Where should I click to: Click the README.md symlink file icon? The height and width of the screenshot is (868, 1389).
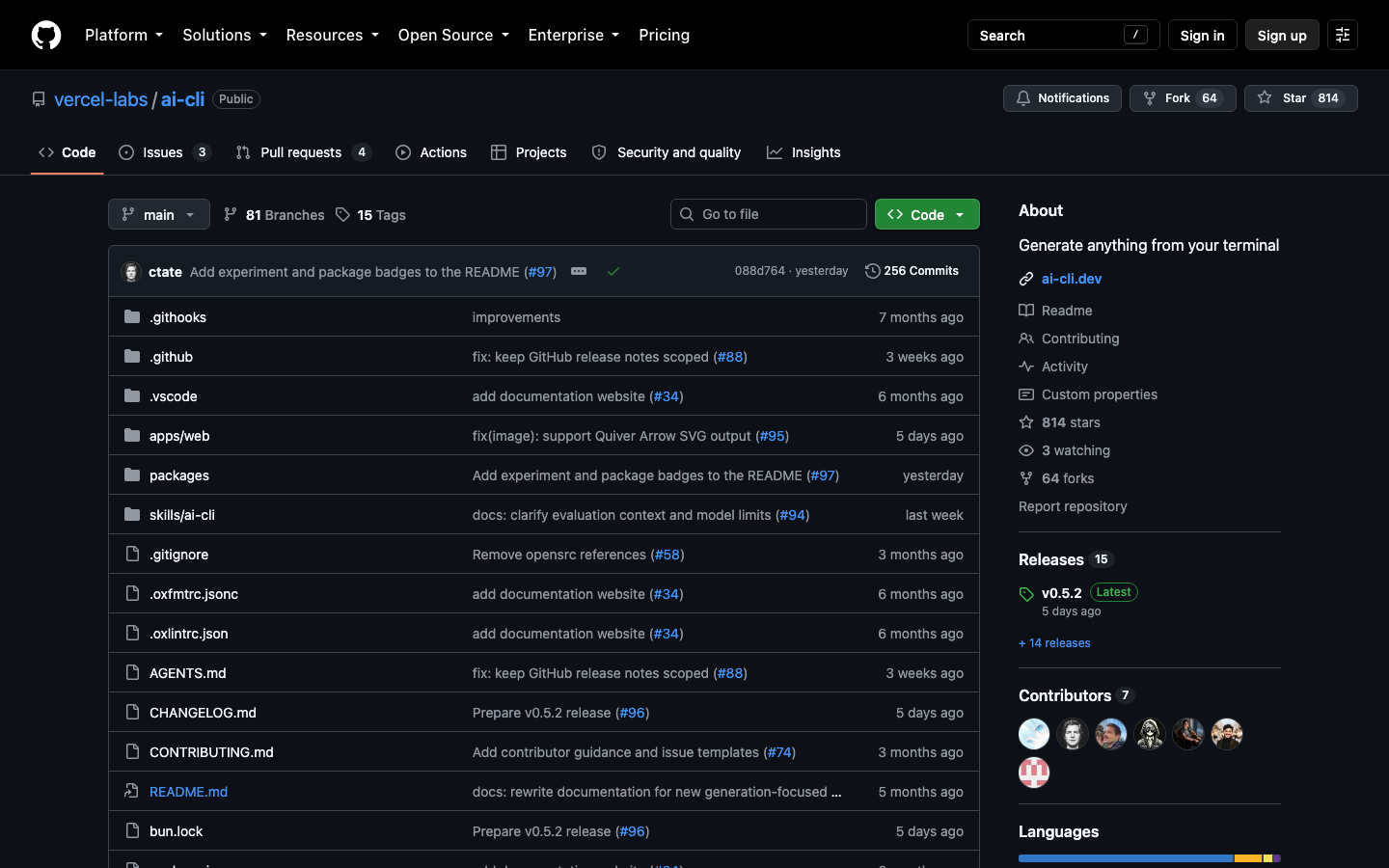pyautogui.click(x=132, y=791)
